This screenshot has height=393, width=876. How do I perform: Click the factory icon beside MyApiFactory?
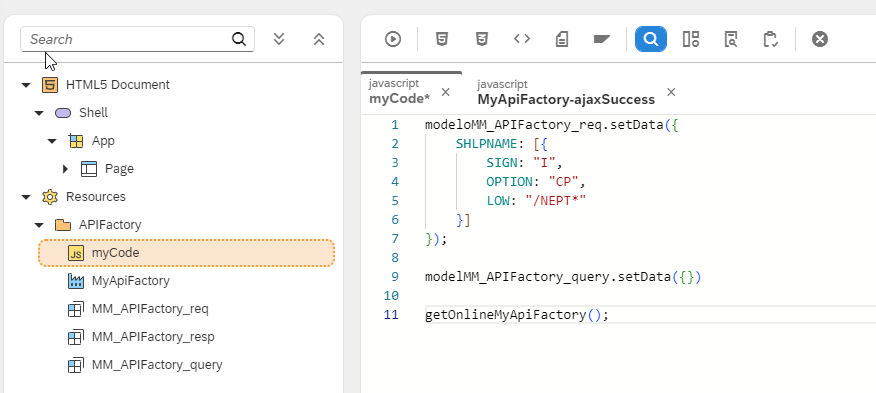(x=75, y=281)
